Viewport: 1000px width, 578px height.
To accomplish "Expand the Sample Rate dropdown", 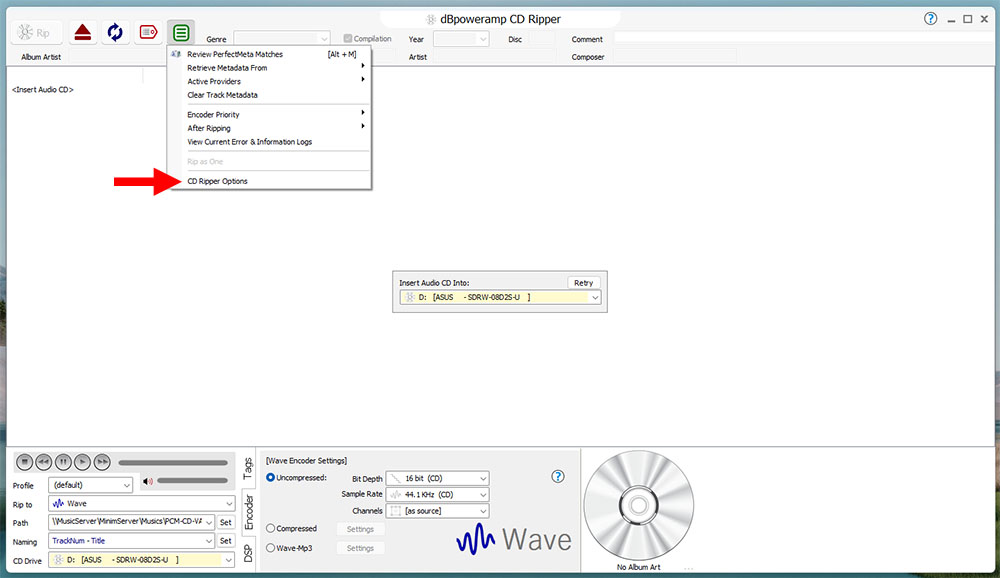I will pos(437,495).
